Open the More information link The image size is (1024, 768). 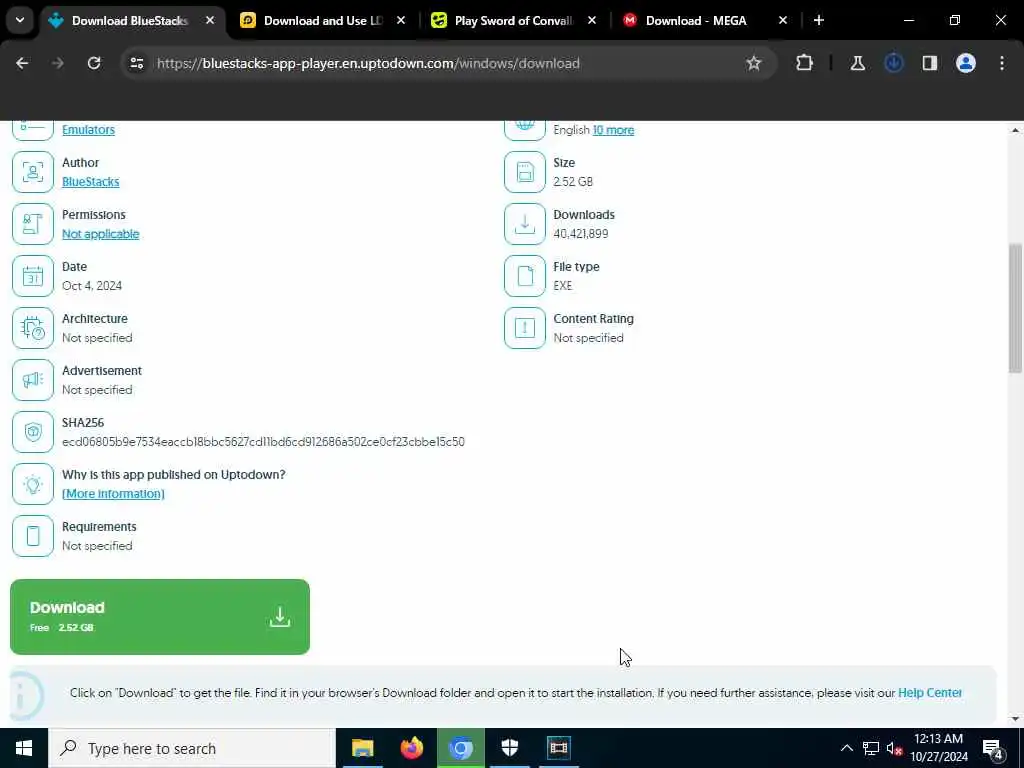(113, 494)
